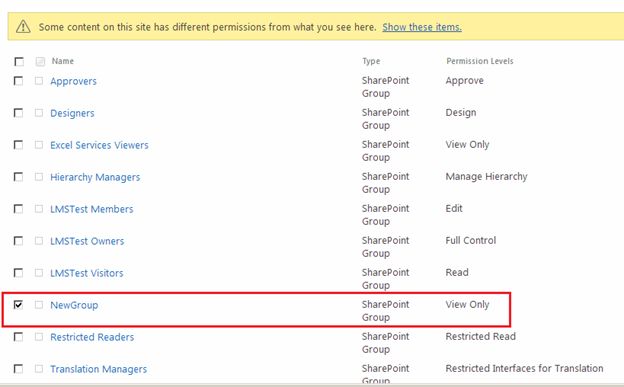Screen dimensions: 624x387
Task: Click the 'Restricted Read' permission level text
Action: (x=480, y=336)
